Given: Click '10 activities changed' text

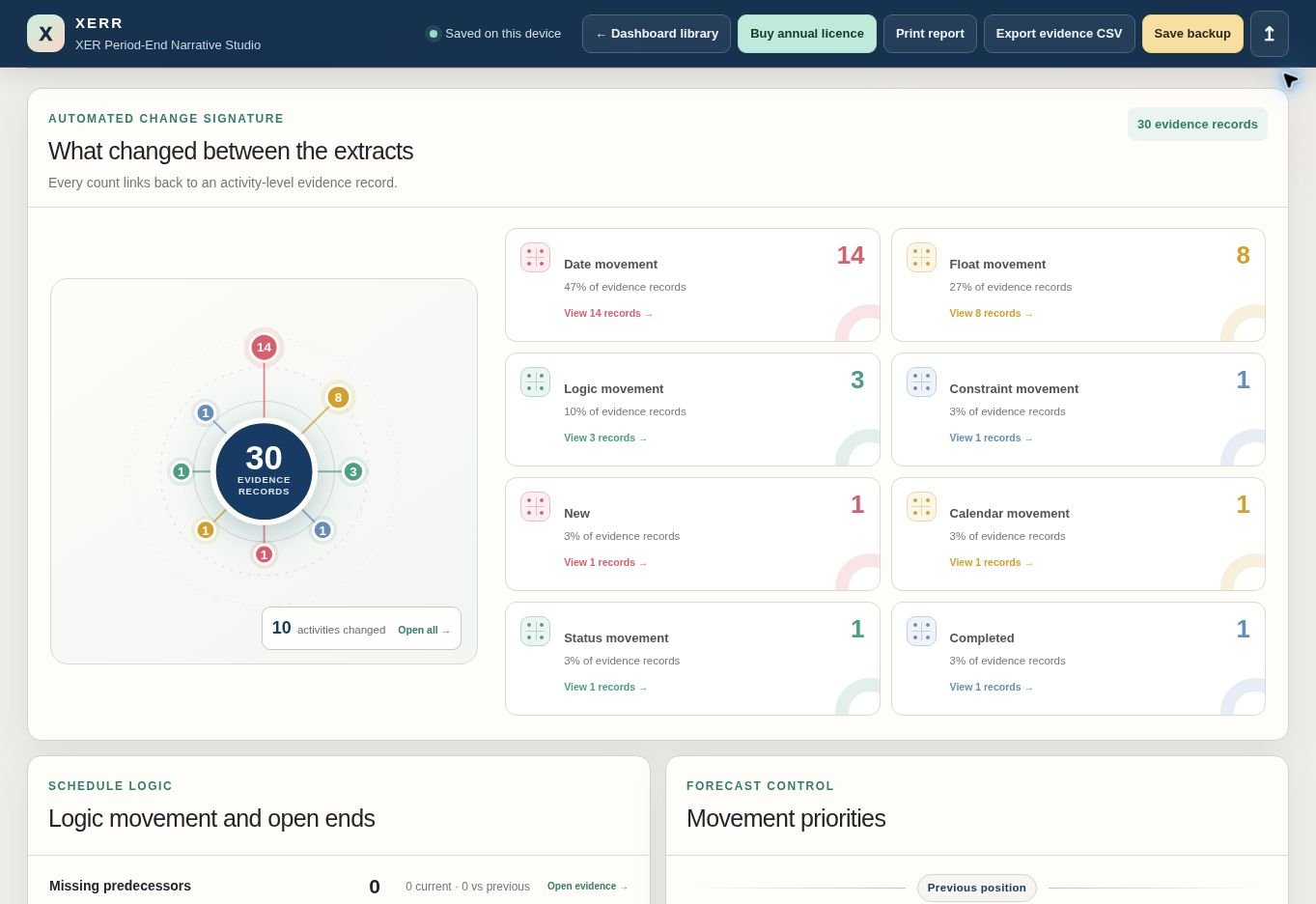Looking at the screenshot, I should 328,629.
